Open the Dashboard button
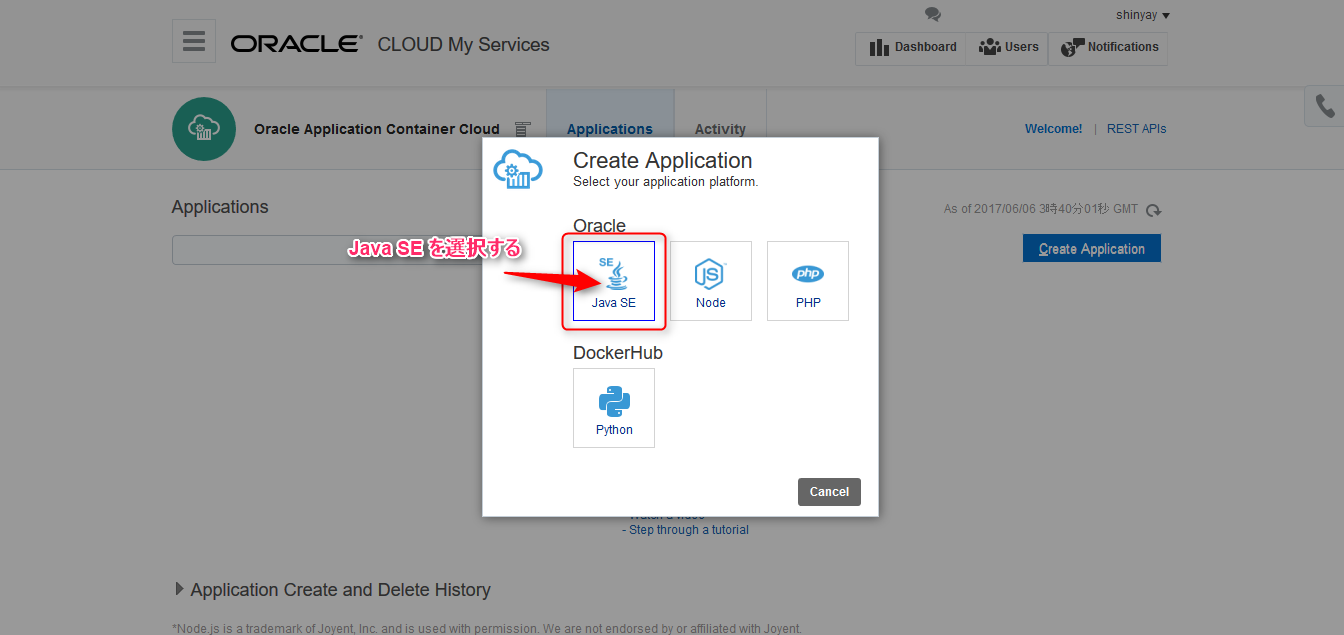Image resolution: width=1344 pixels, height=635 pixels. pyautogui.click(x=911, y=48)
